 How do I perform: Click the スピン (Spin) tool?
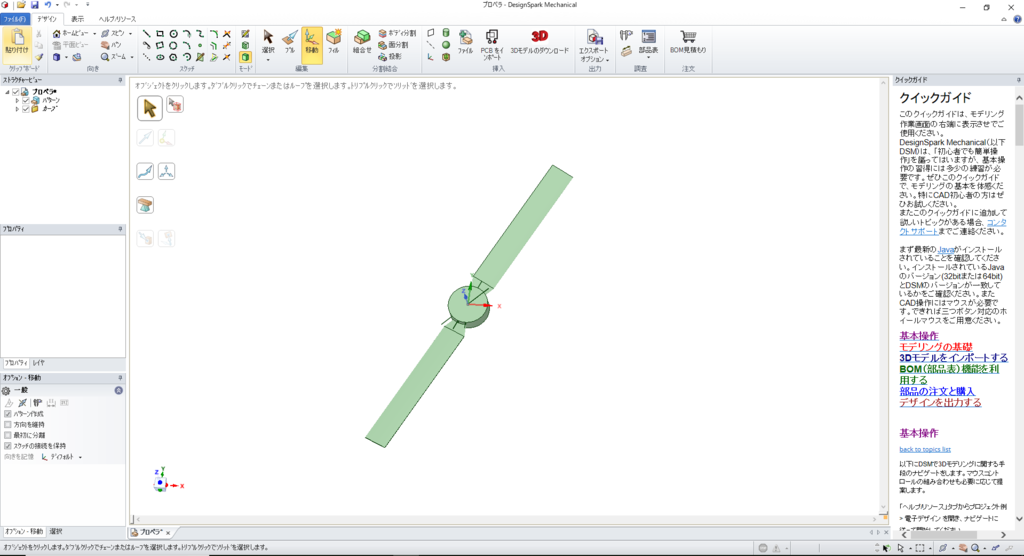coord(113,33)
